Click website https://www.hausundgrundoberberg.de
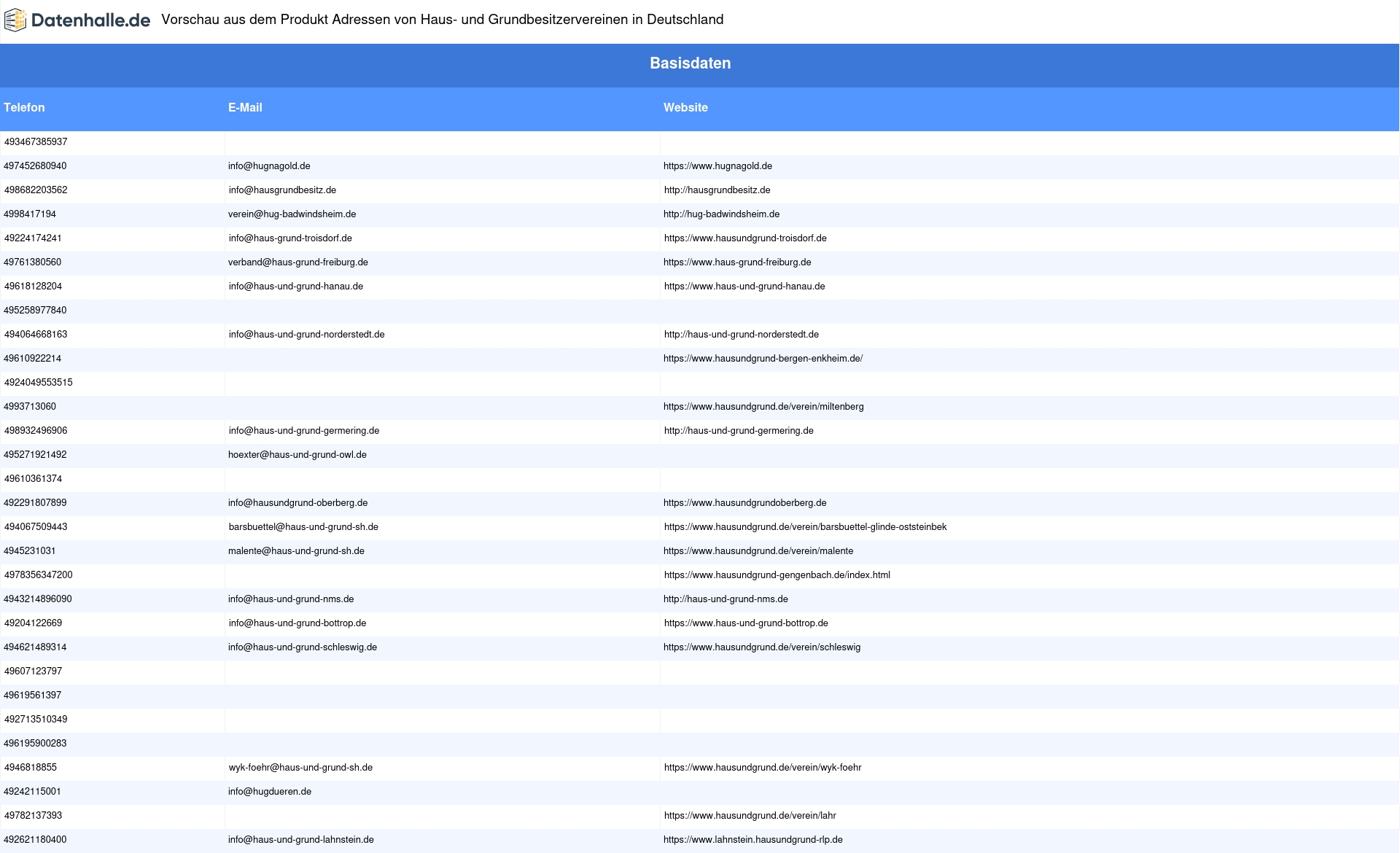The image size is (1400, 853). coord(744,503)
